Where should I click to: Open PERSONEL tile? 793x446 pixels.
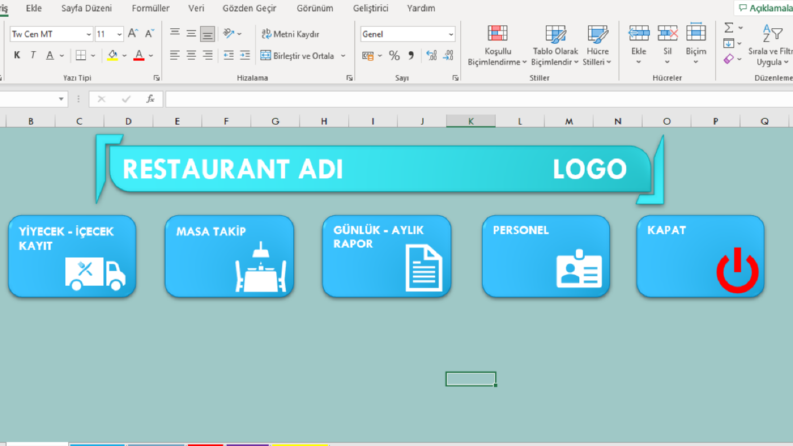(546, 256)
